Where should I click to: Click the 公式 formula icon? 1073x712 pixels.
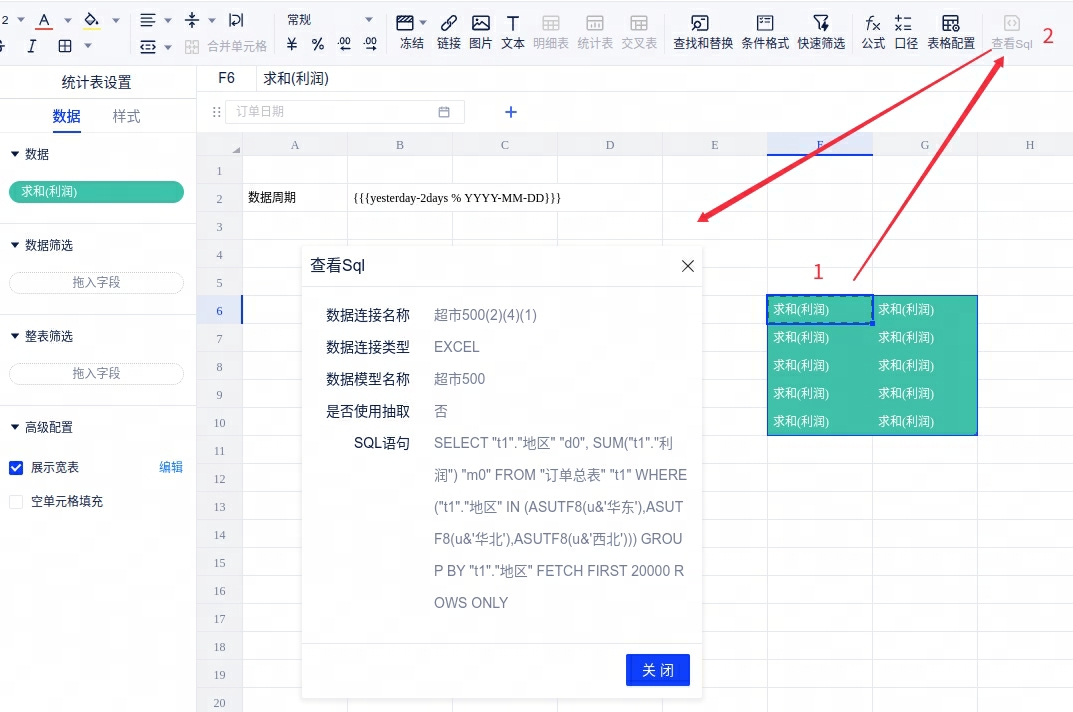click(873, 31)
